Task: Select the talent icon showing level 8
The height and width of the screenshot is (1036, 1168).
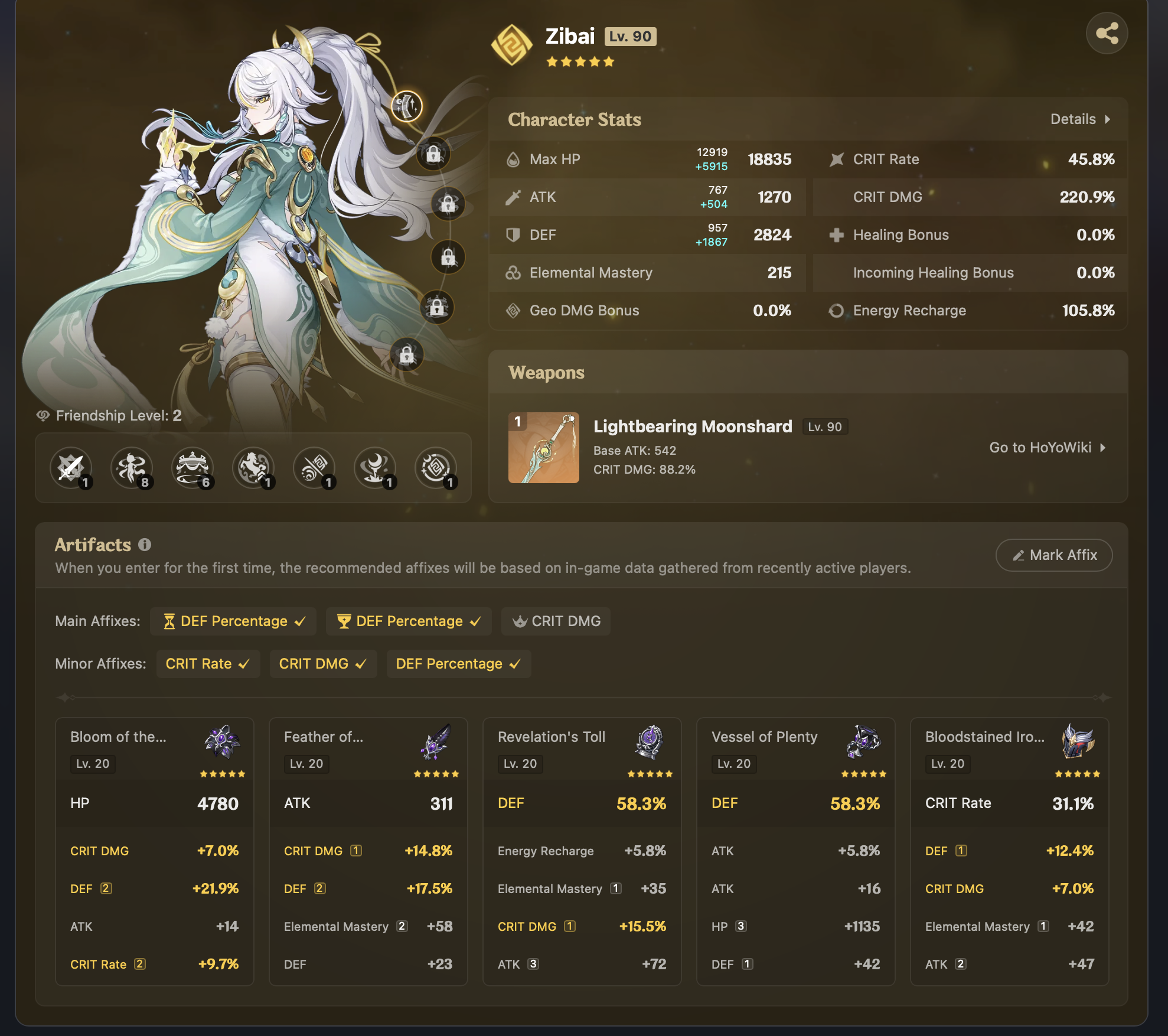Action: [x=132, y=468]
